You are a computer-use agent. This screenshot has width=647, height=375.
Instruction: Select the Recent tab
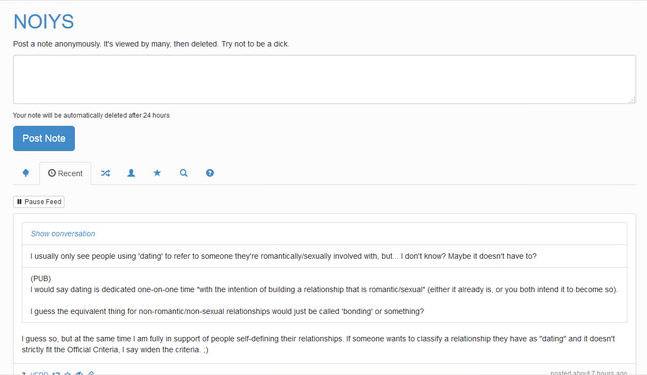click(65, 173)
